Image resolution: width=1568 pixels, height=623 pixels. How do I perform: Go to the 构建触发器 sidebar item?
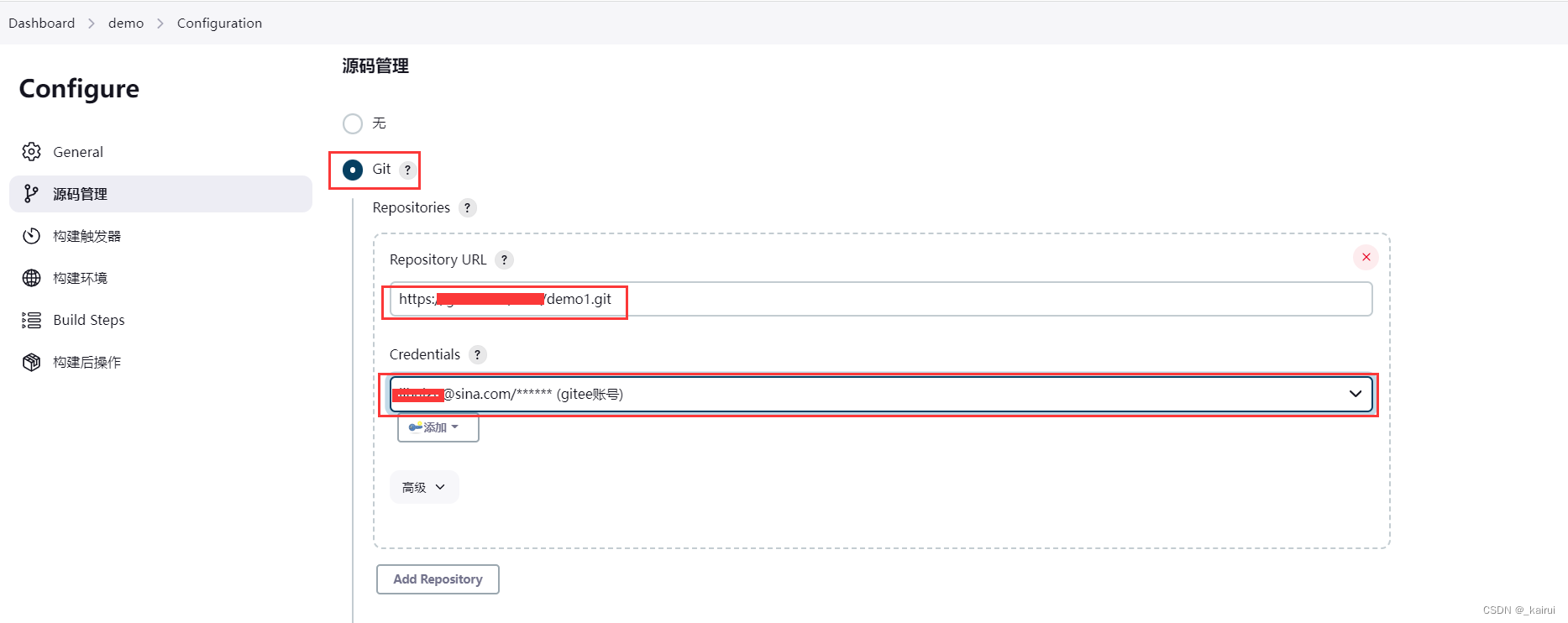160,236
